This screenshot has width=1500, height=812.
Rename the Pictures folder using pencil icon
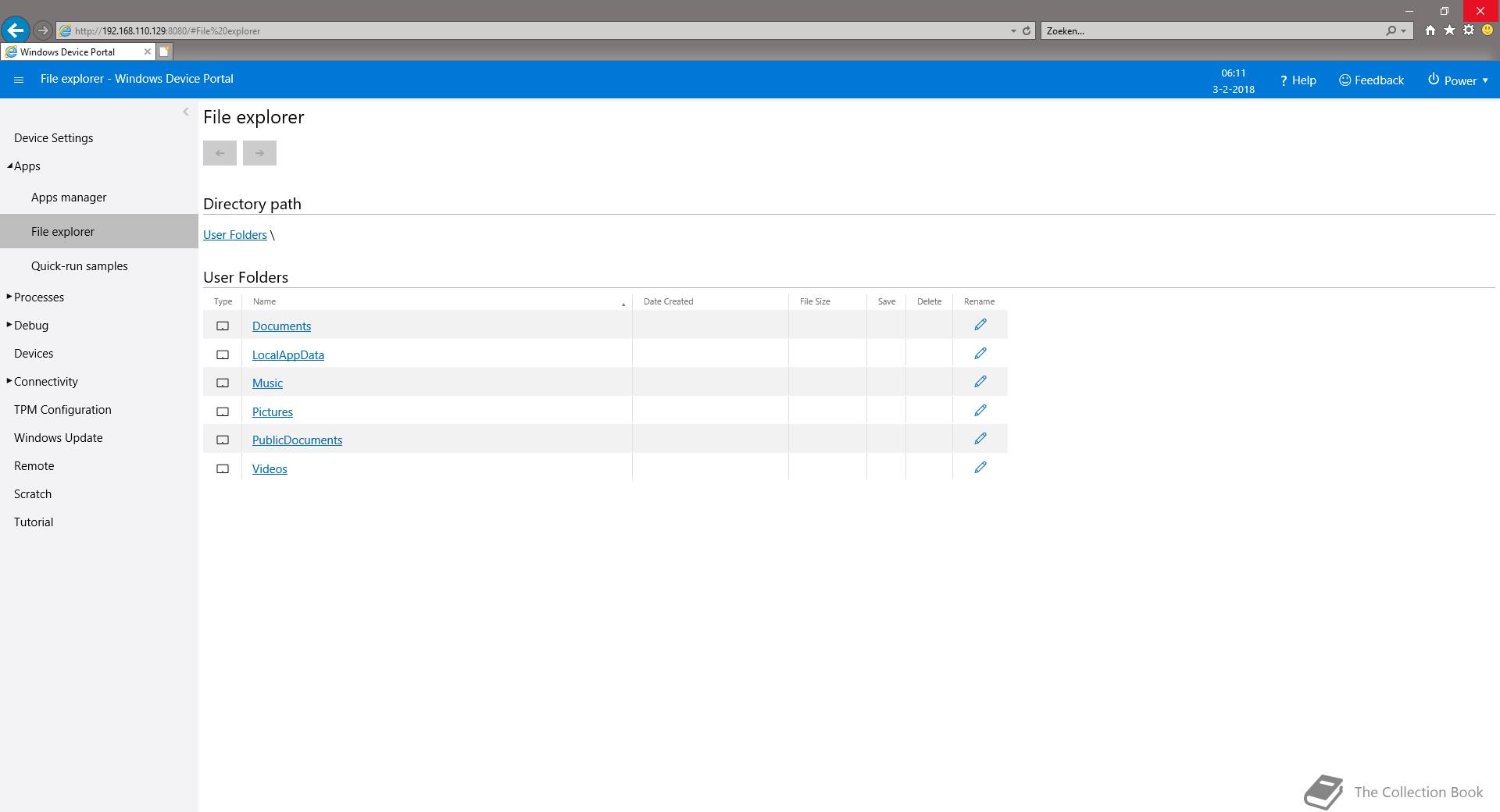tap(980, 411)
